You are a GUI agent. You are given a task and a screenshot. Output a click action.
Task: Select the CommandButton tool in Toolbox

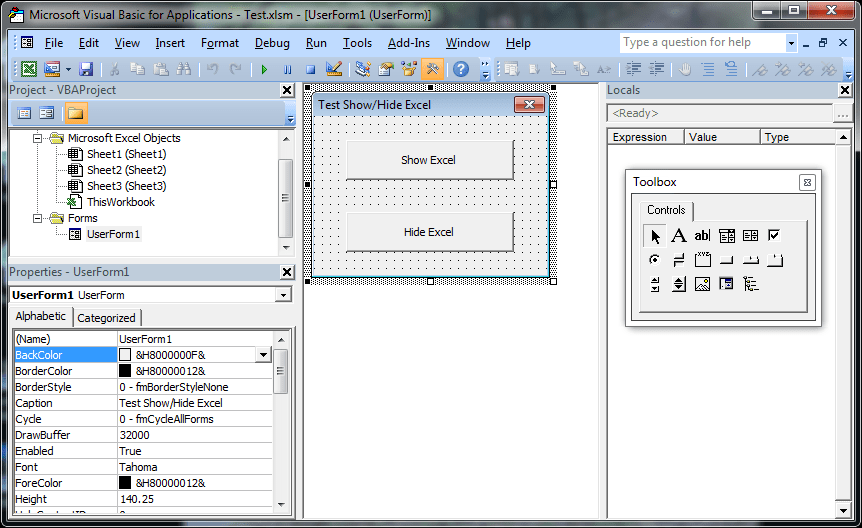click(x=727, y=260)
